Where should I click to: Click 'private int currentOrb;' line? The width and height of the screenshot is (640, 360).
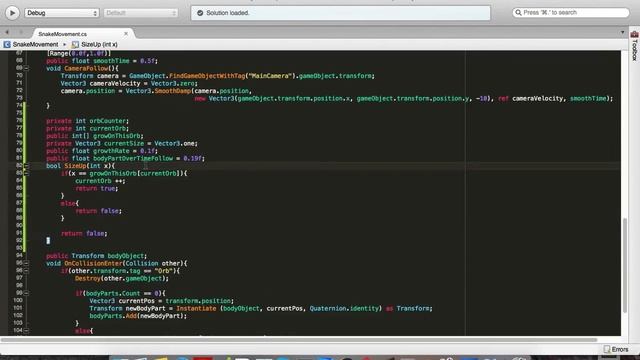[87, 129]
